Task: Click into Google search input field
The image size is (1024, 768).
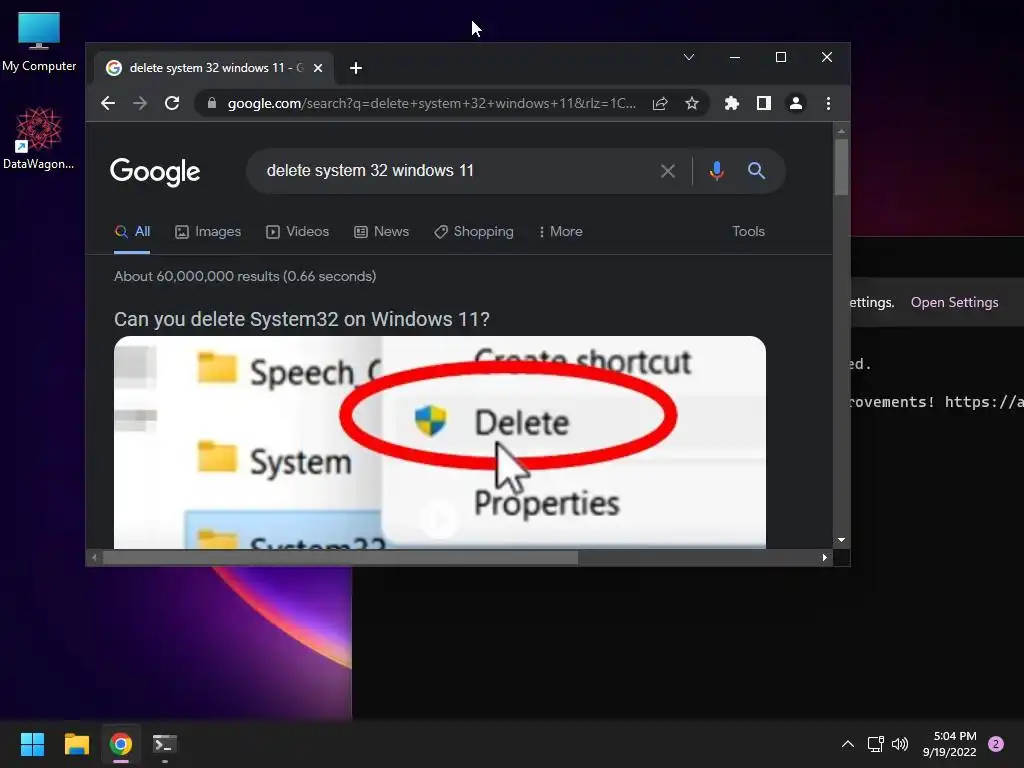Action: coord(457,171)
